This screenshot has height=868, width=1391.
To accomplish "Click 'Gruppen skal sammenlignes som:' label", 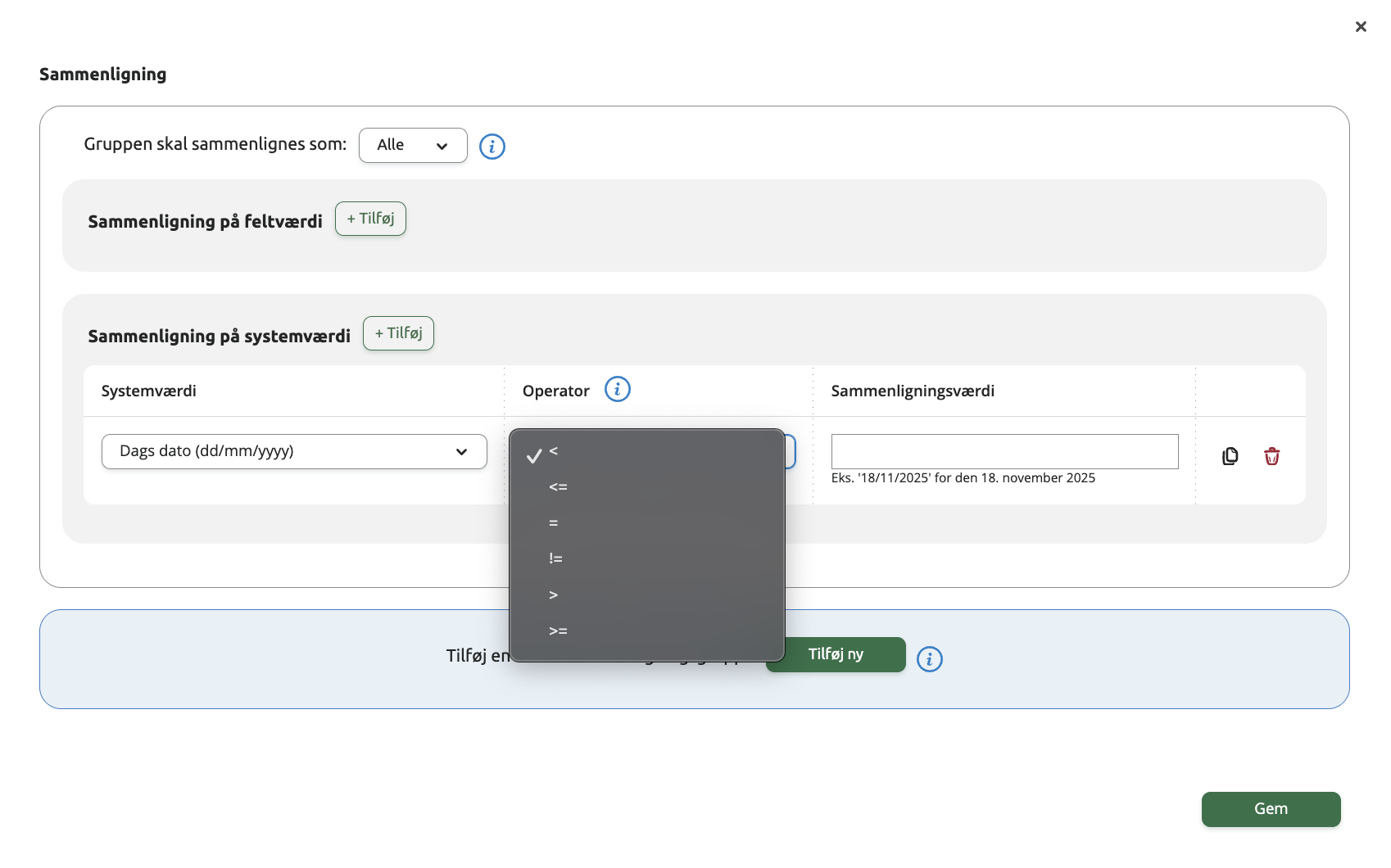I will pyautogui.click(x=215, y=144).
